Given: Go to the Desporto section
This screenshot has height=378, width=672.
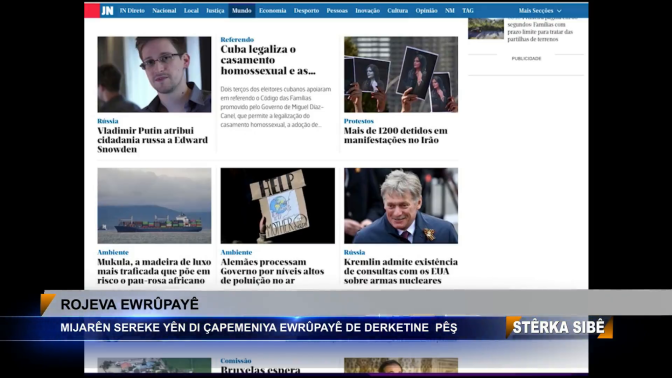Looking at the screenshot, I should click(x=306, y=11).
